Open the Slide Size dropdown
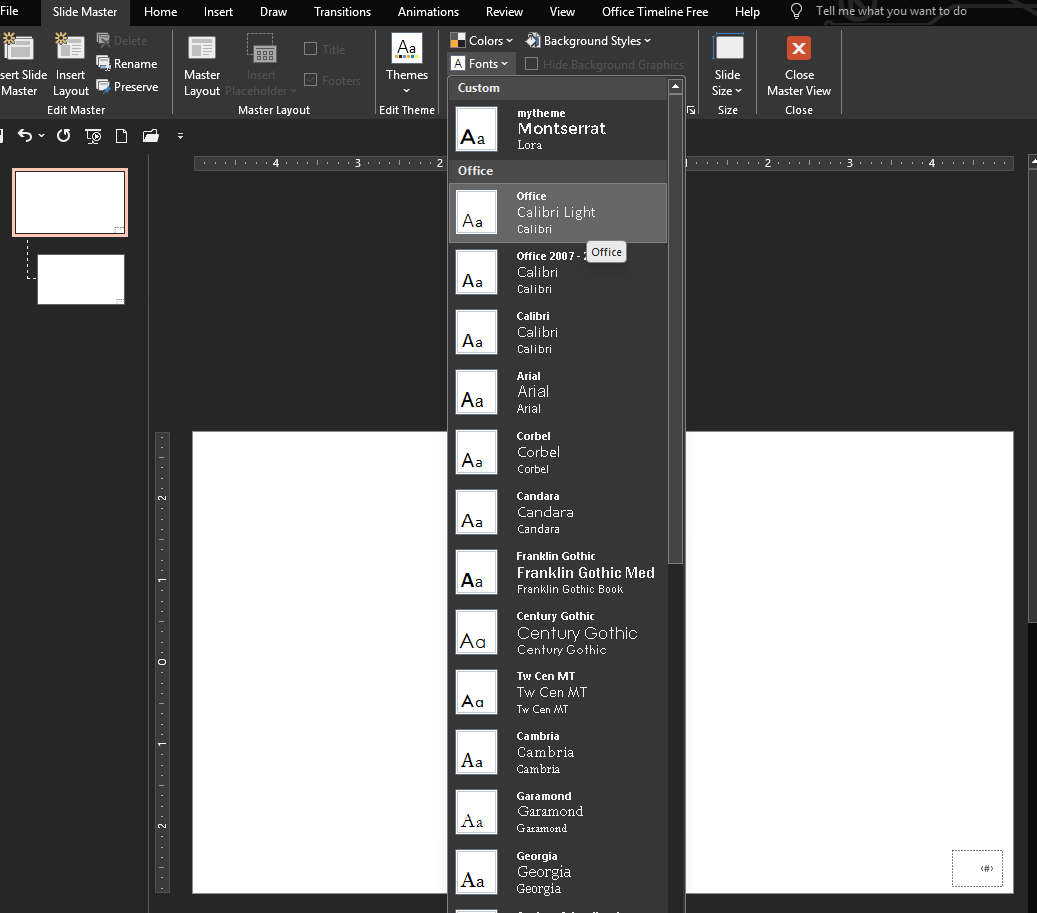 (727, 62)
